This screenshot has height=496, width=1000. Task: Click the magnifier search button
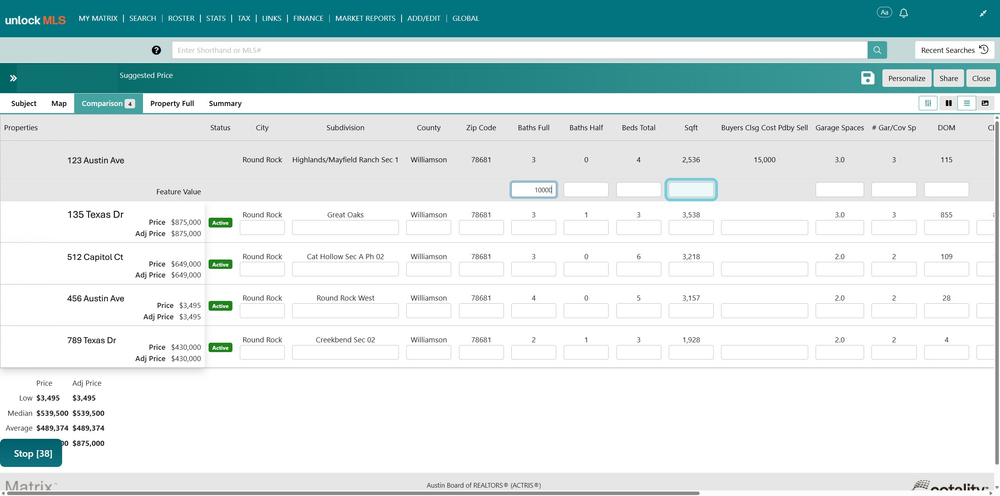tap(877, 50)
